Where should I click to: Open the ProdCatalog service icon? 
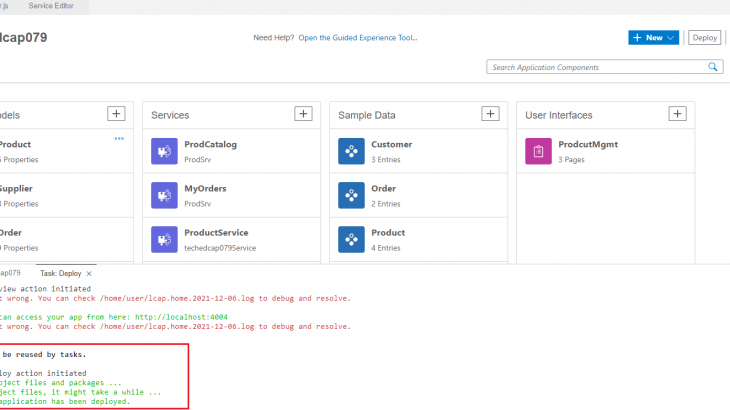164,151
